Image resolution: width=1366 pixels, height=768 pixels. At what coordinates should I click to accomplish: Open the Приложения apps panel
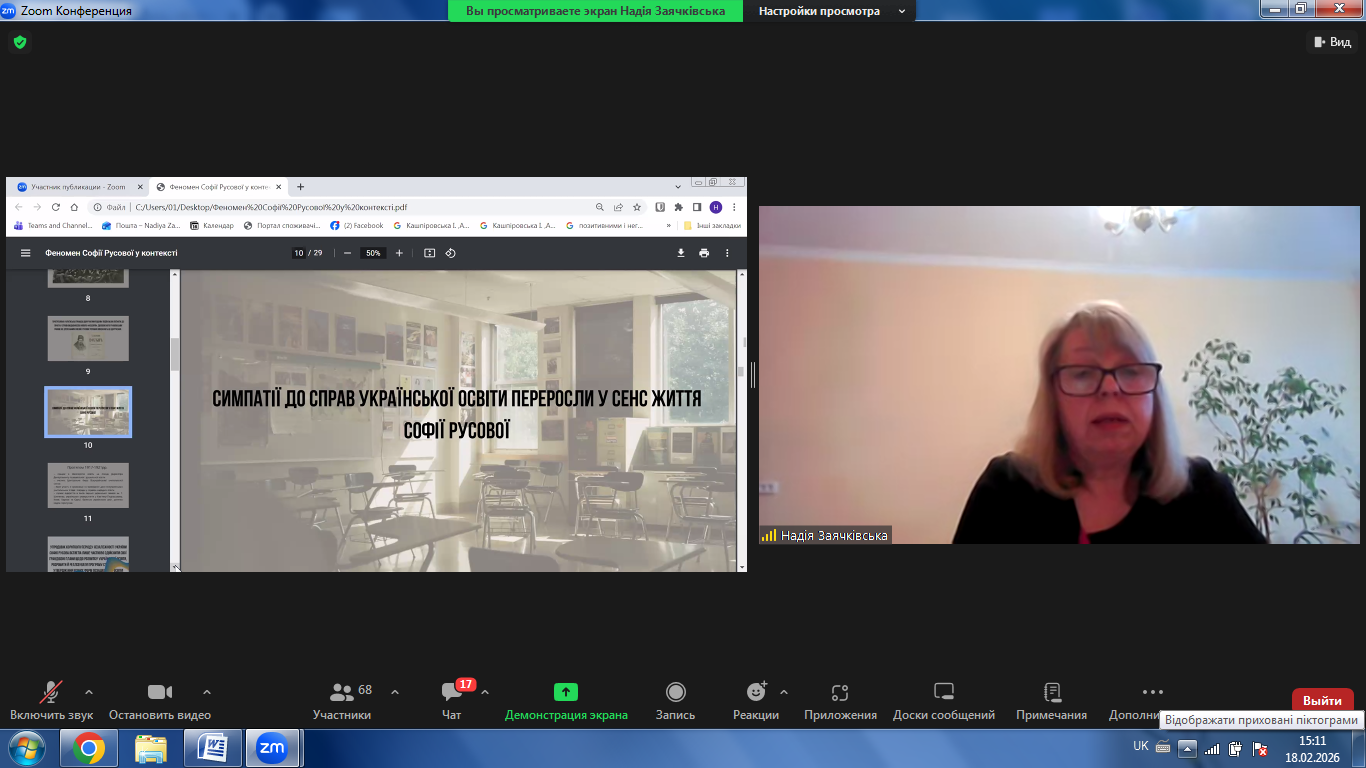pyautogui.click(x=840, y=700)
